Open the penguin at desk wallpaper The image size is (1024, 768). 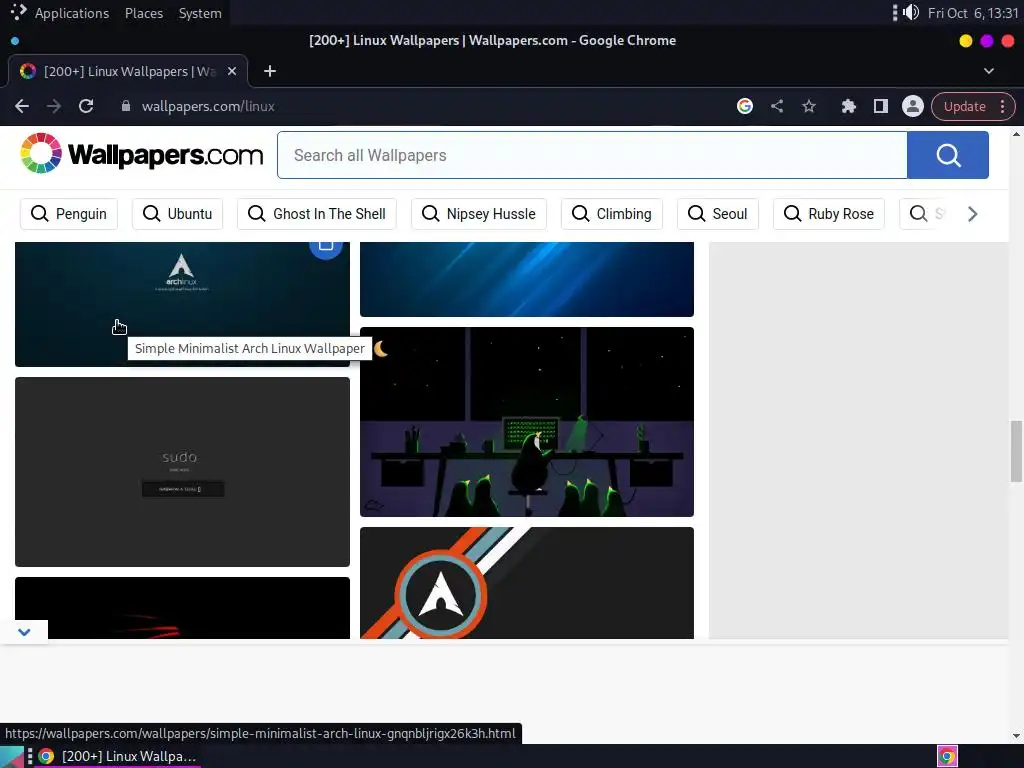(x=526, y=422)
